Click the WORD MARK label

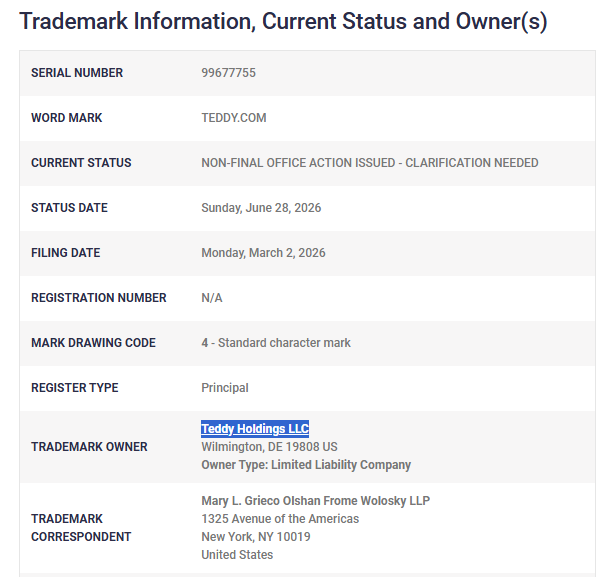(x=67, y=118)
